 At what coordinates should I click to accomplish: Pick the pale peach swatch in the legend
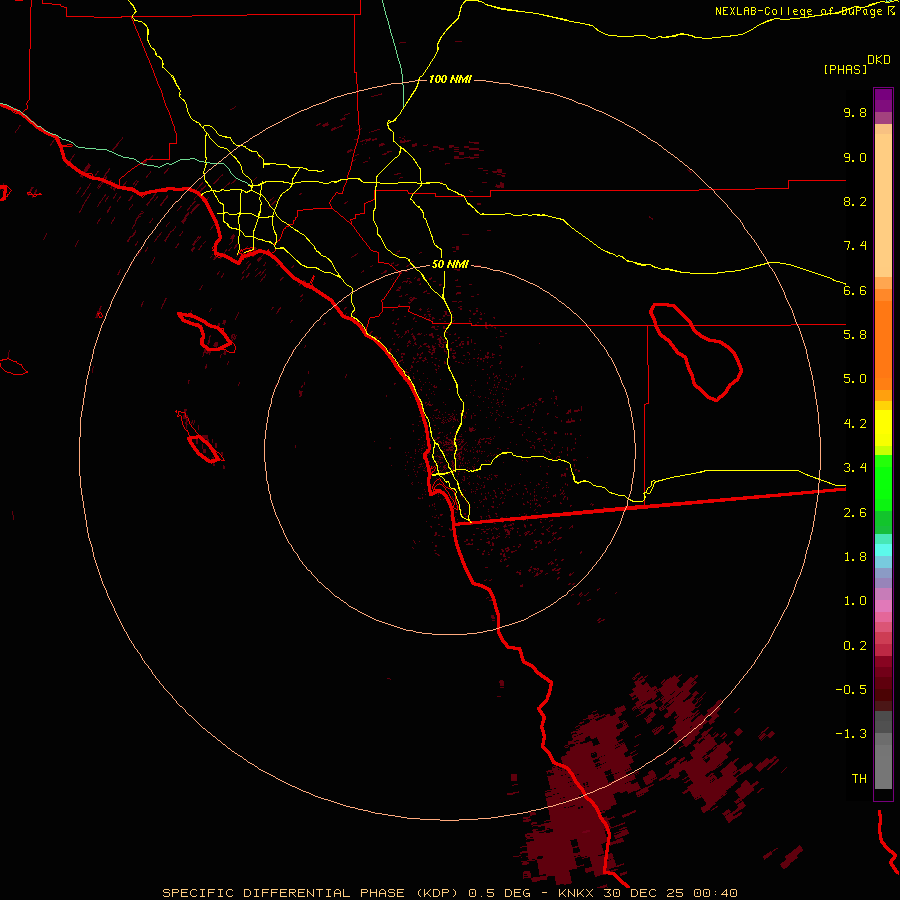click(x=883, y=205)
